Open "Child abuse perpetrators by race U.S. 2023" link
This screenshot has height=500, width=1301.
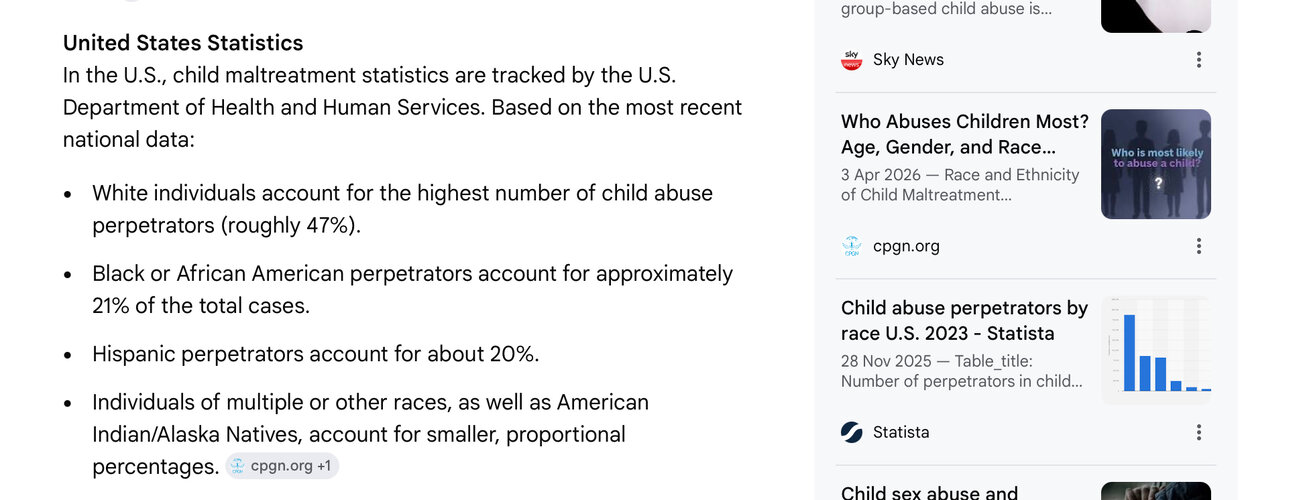[965, 321]
